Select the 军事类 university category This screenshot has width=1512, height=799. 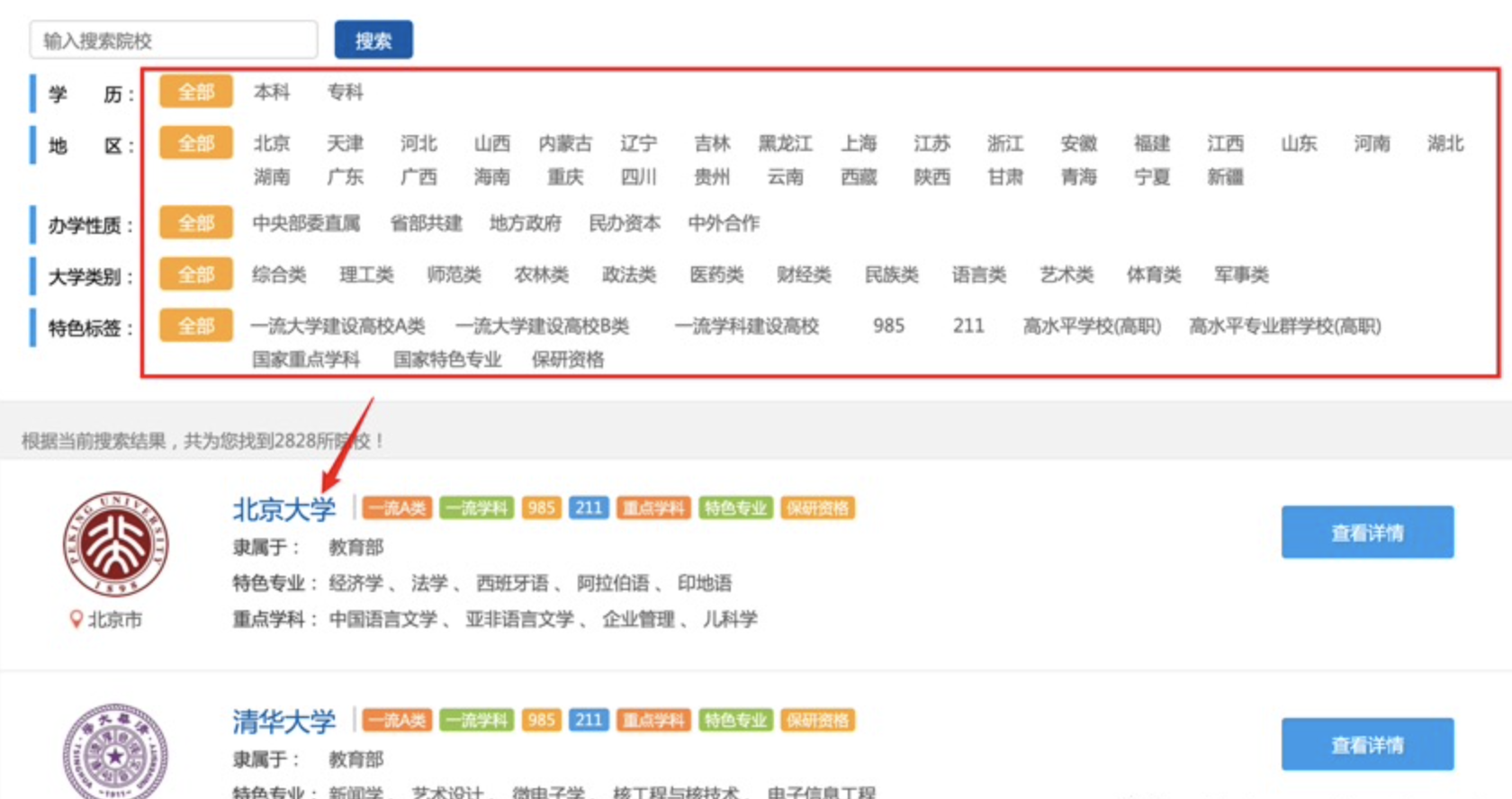(x=1241, y=274)
